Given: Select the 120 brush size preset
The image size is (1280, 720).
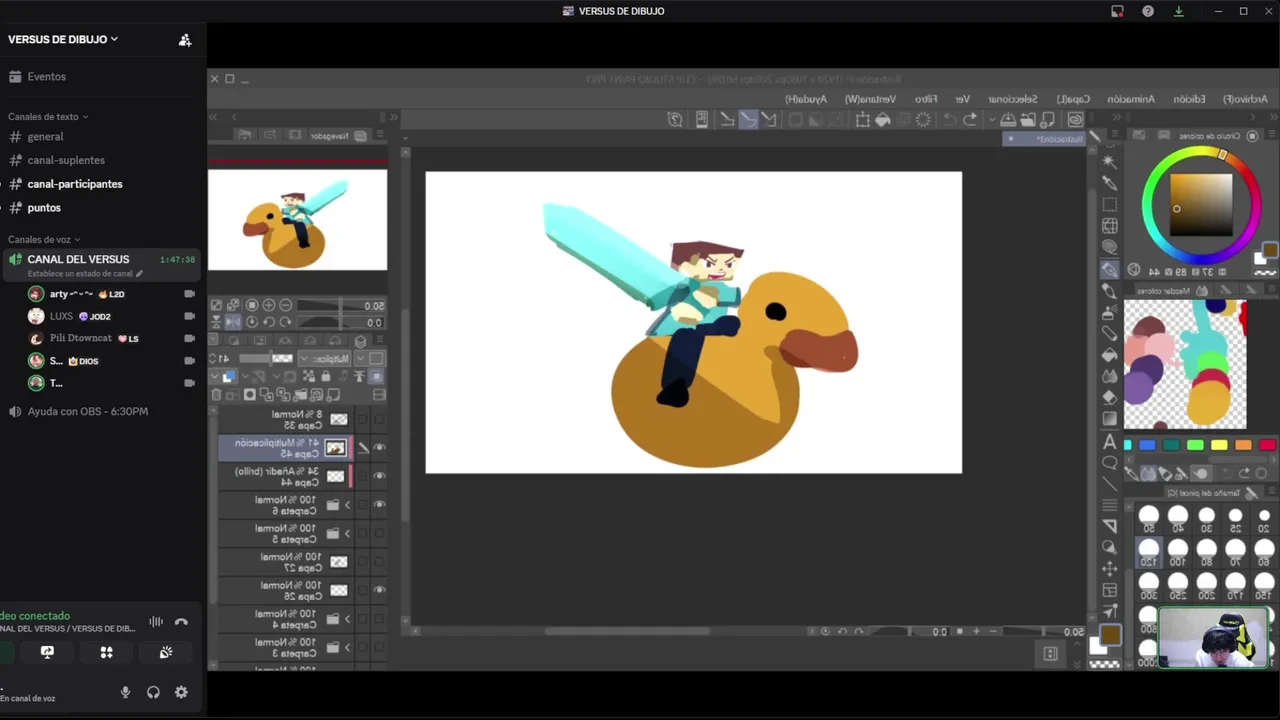Looking at the screenshot, I should point(1149,552).
